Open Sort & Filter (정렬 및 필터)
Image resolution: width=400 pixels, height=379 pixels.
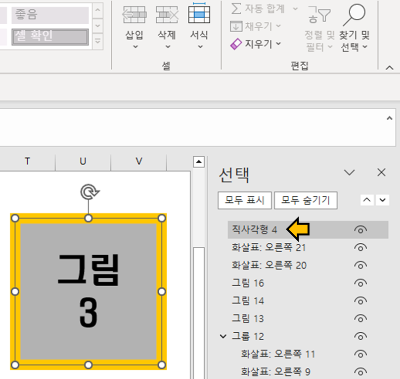click(319, 29)
